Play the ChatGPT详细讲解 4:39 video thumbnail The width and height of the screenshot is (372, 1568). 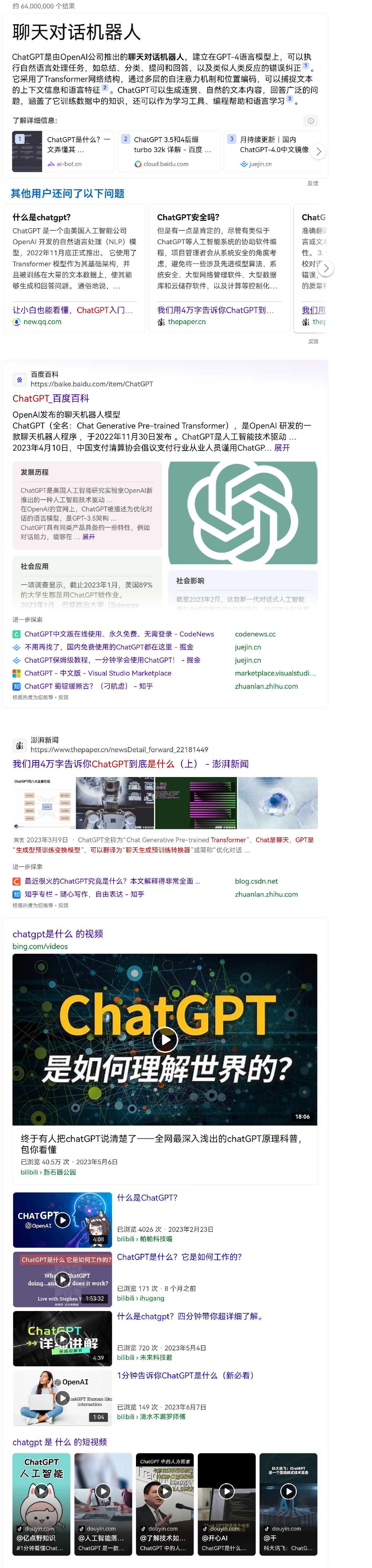pos(63,1339)
